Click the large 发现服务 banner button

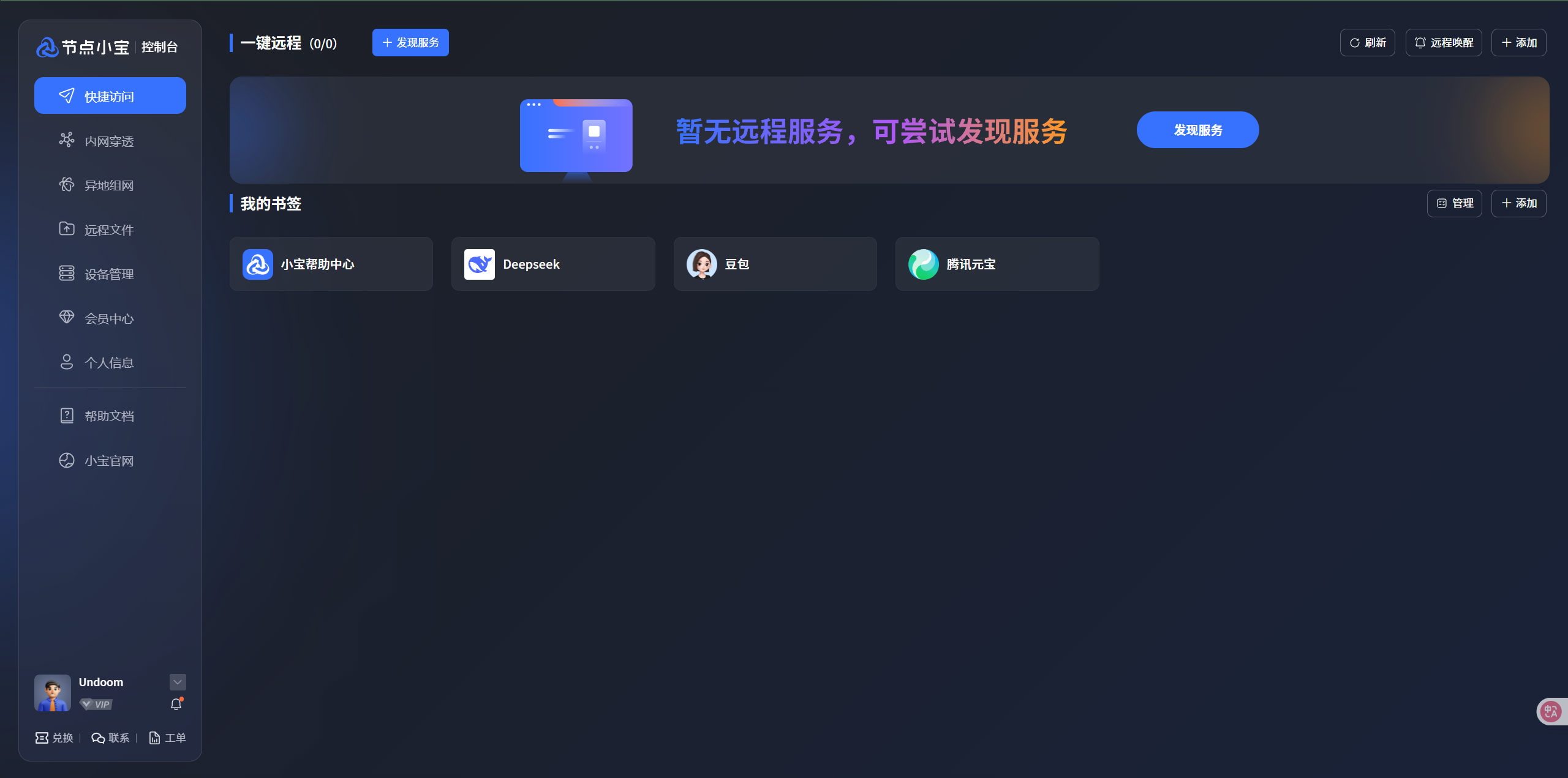pyautogui.click(x=1197, y=130)
